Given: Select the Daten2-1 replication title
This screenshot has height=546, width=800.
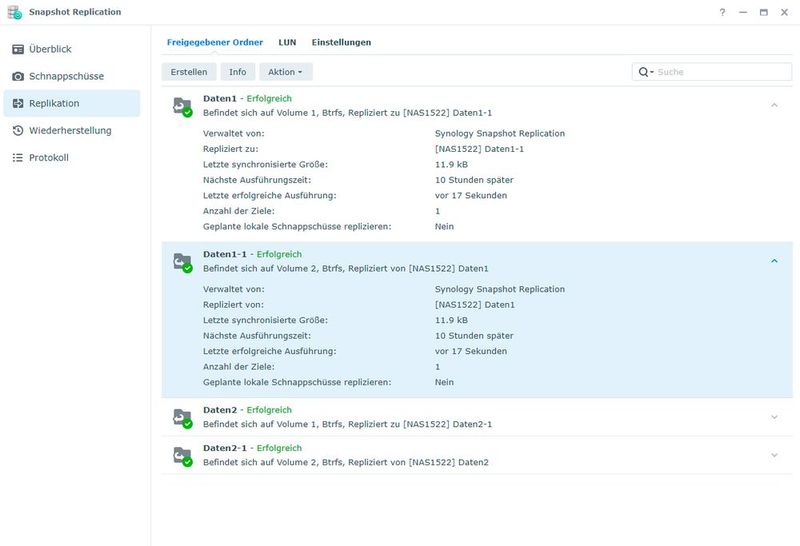Looking at the screenshot, I should click(x=225, y=448).
